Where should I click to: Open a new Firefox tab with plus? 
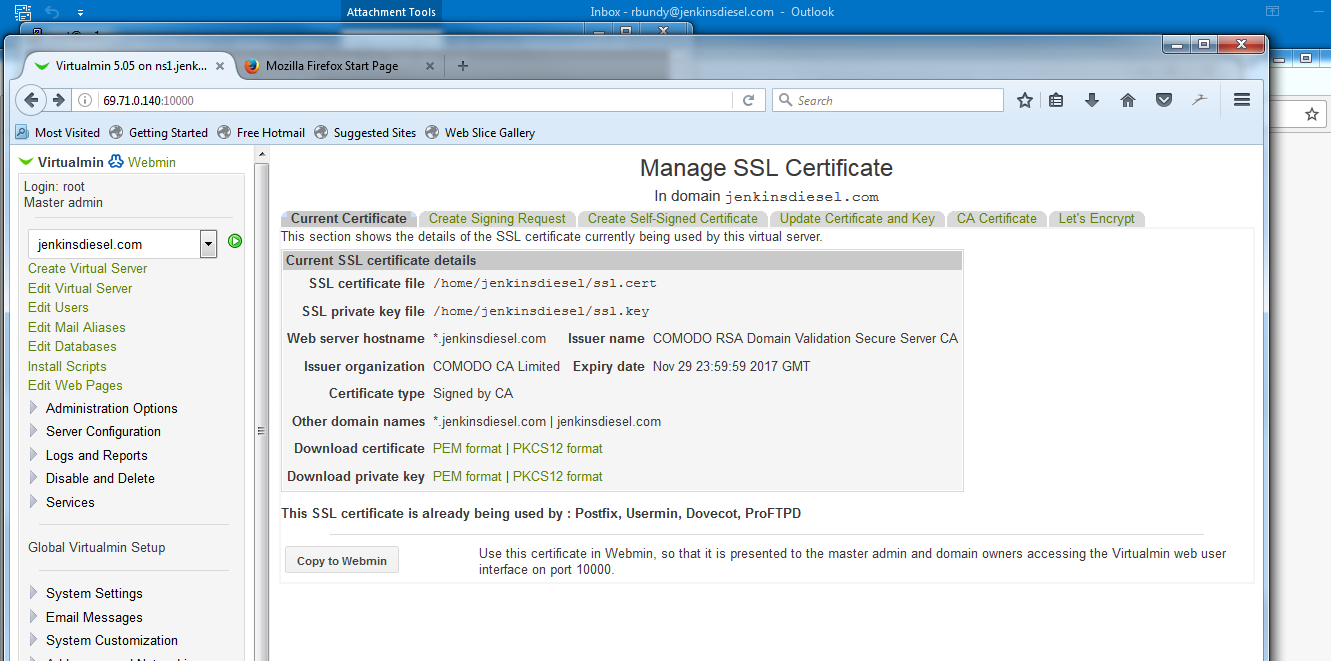462,66
